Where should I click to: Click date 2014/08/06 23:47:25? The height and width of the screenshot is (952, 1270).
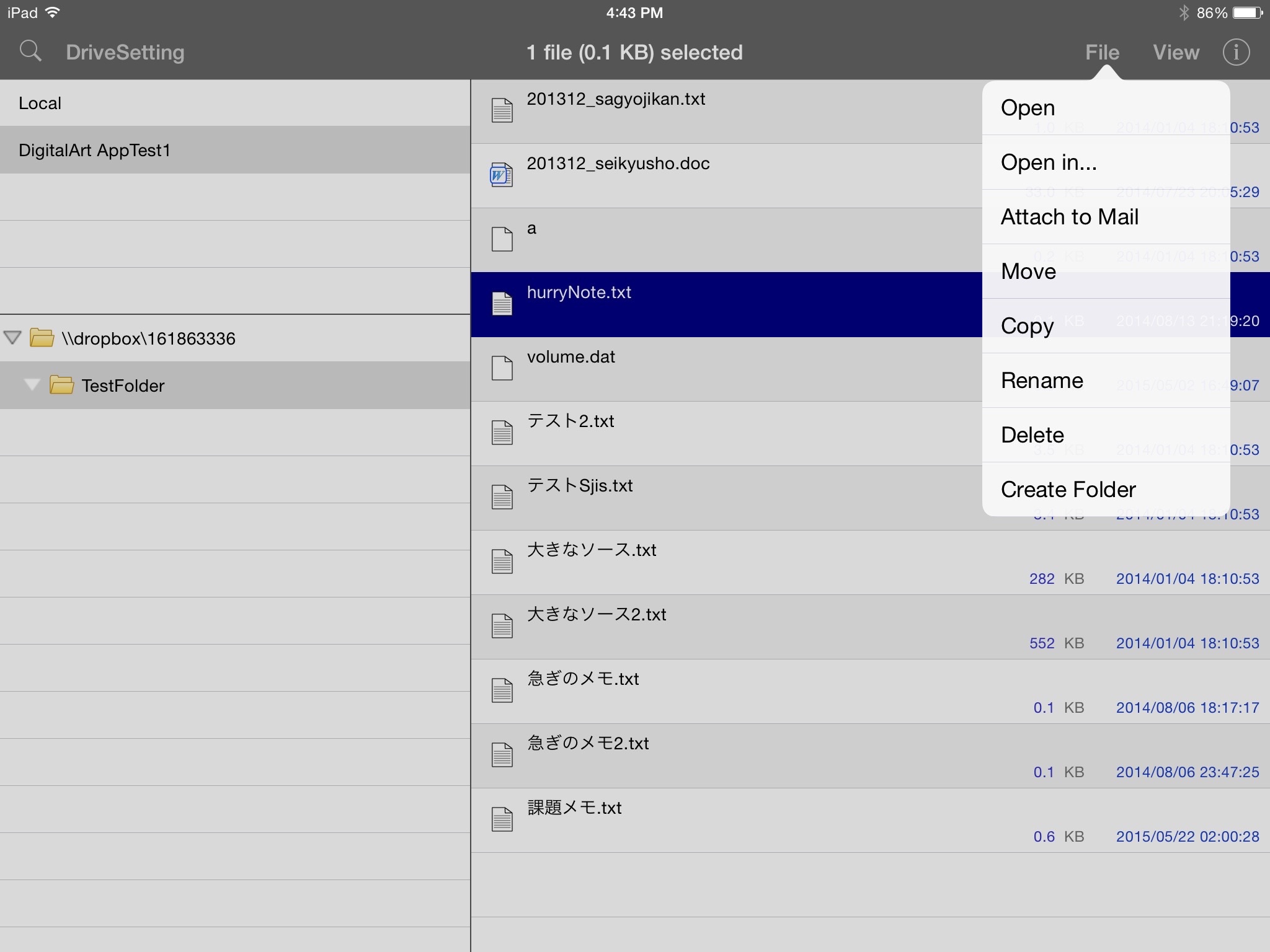tap(1188, 772)
